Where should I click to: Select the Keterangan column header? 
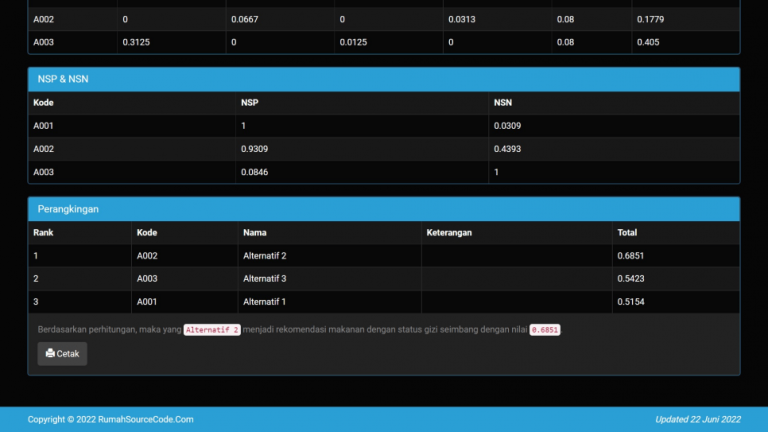coord(449,233)
